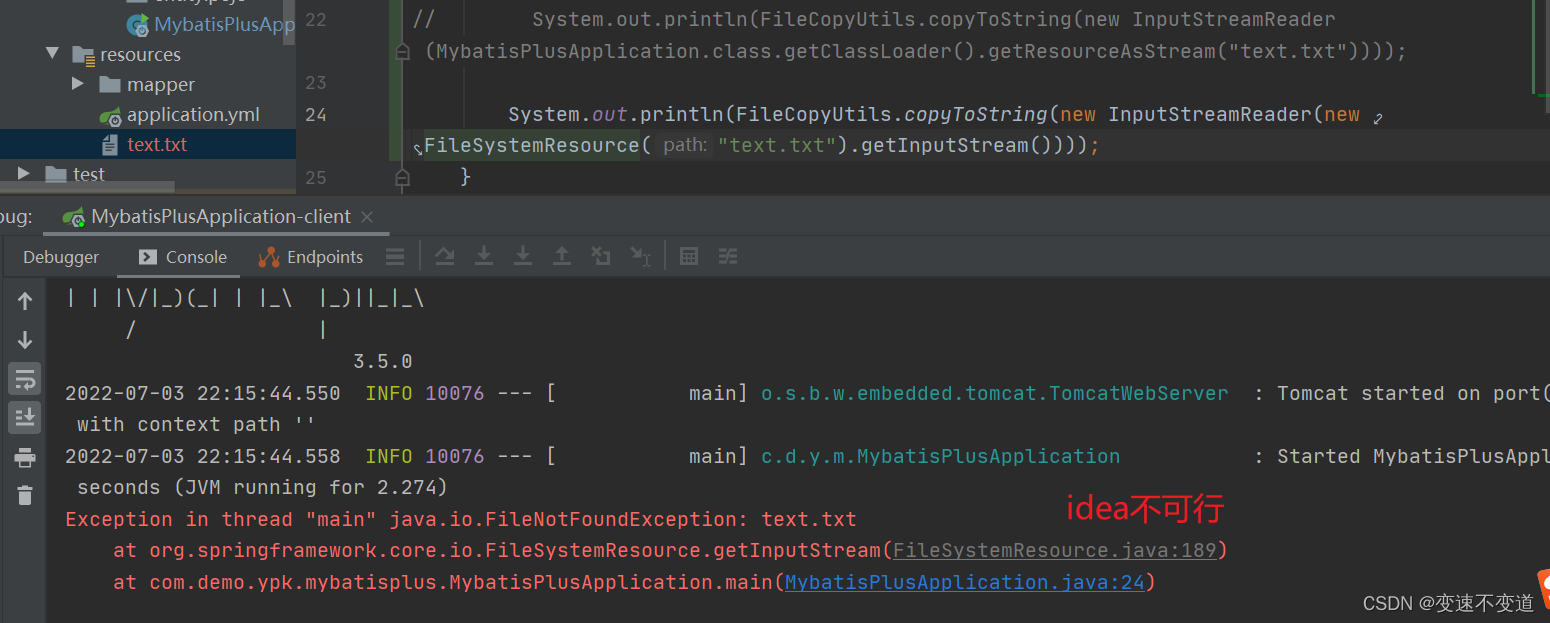Image resolution: width=1550 pixels, height=623 pixels.
Task: Click Evaluate Expression calculator icon
Action: point(689,257)
